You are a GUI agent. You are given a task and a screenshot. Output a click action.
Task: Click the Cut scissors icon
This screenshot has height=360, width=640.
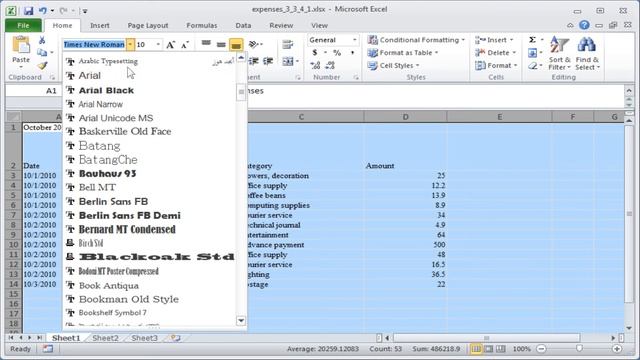(42, 40)
